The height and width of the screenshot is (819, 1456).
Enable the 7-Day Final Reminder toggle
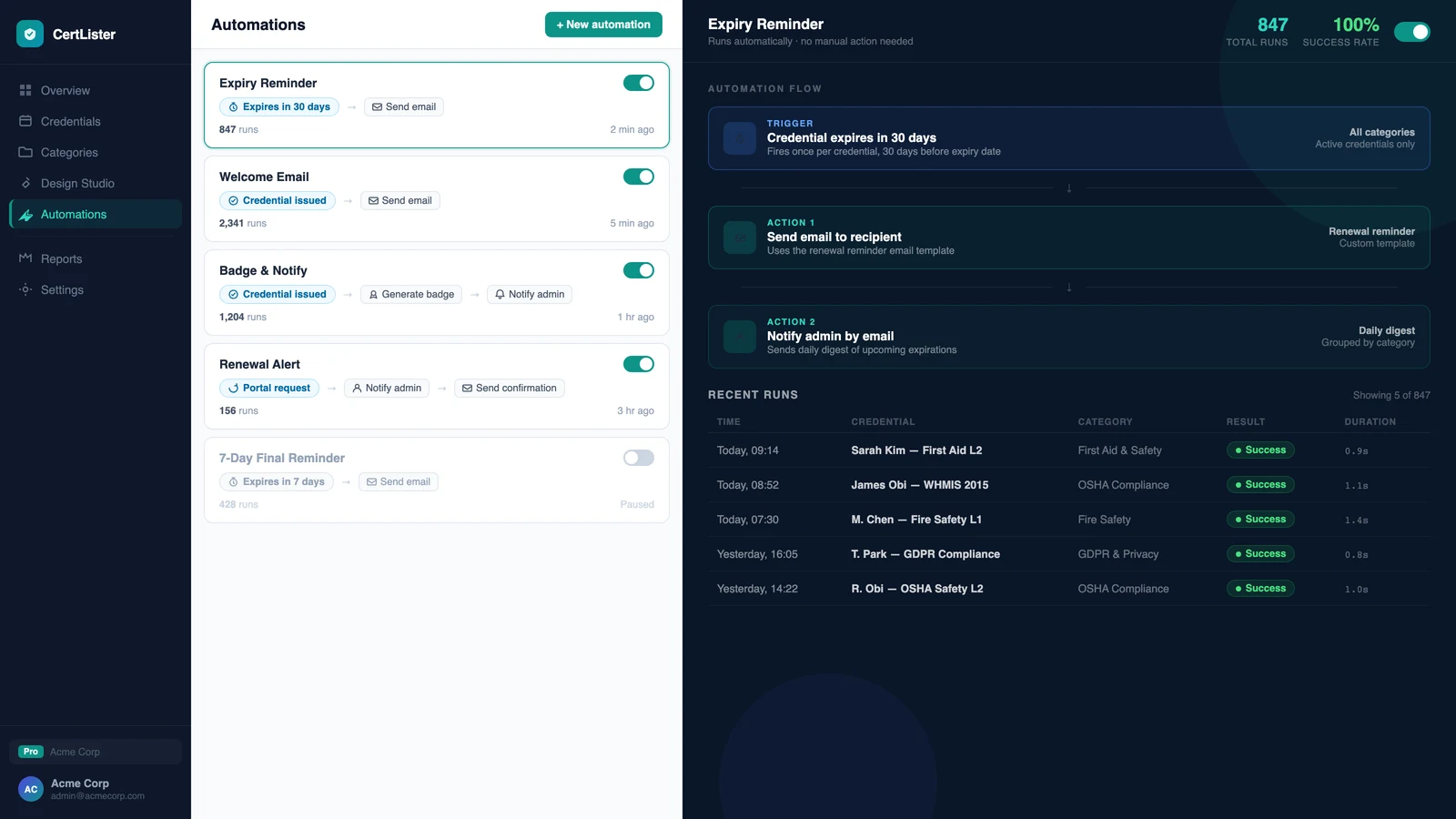[x=639, y=458]
